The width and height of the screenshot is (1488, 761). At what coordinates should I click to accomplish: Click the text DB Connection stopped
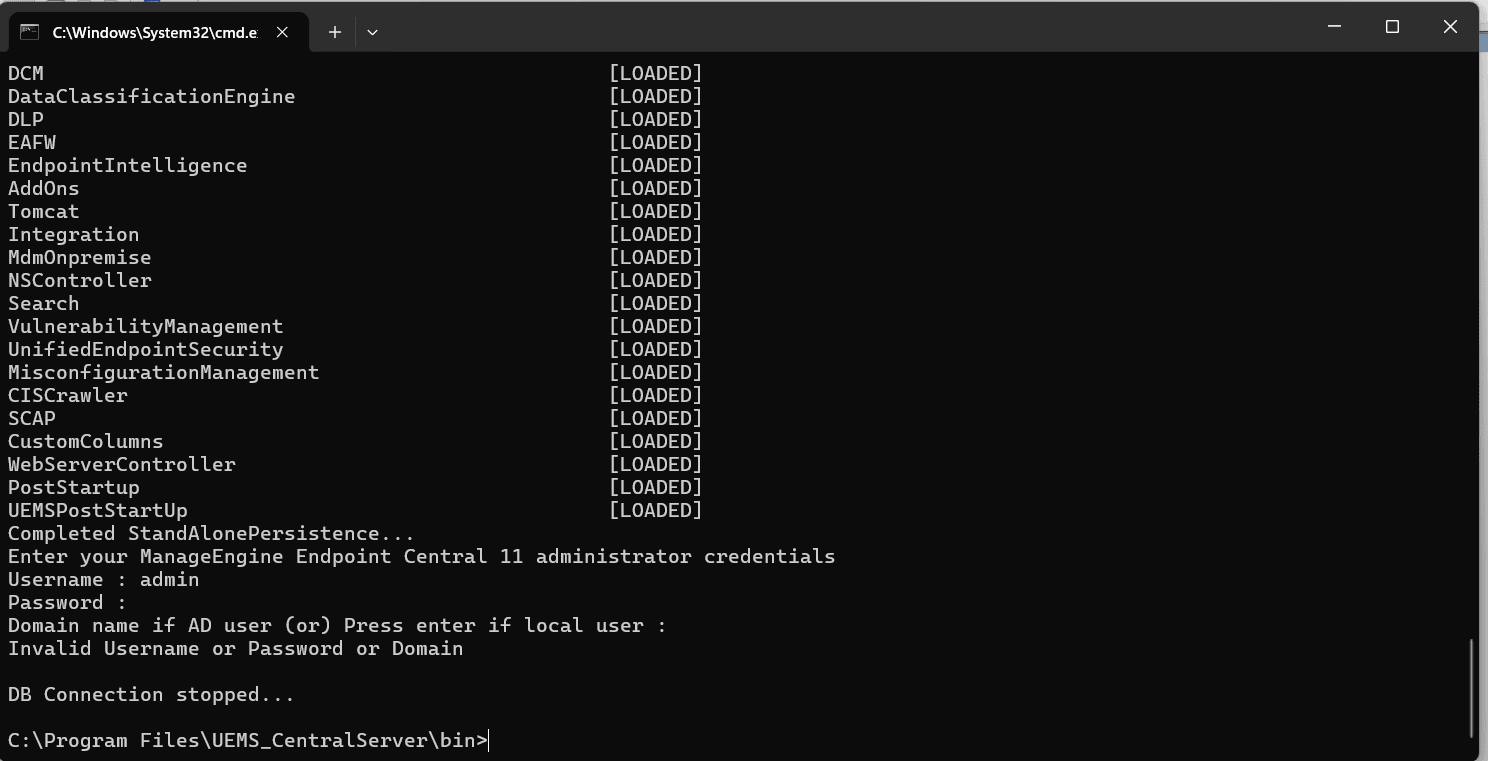point(148,694)
